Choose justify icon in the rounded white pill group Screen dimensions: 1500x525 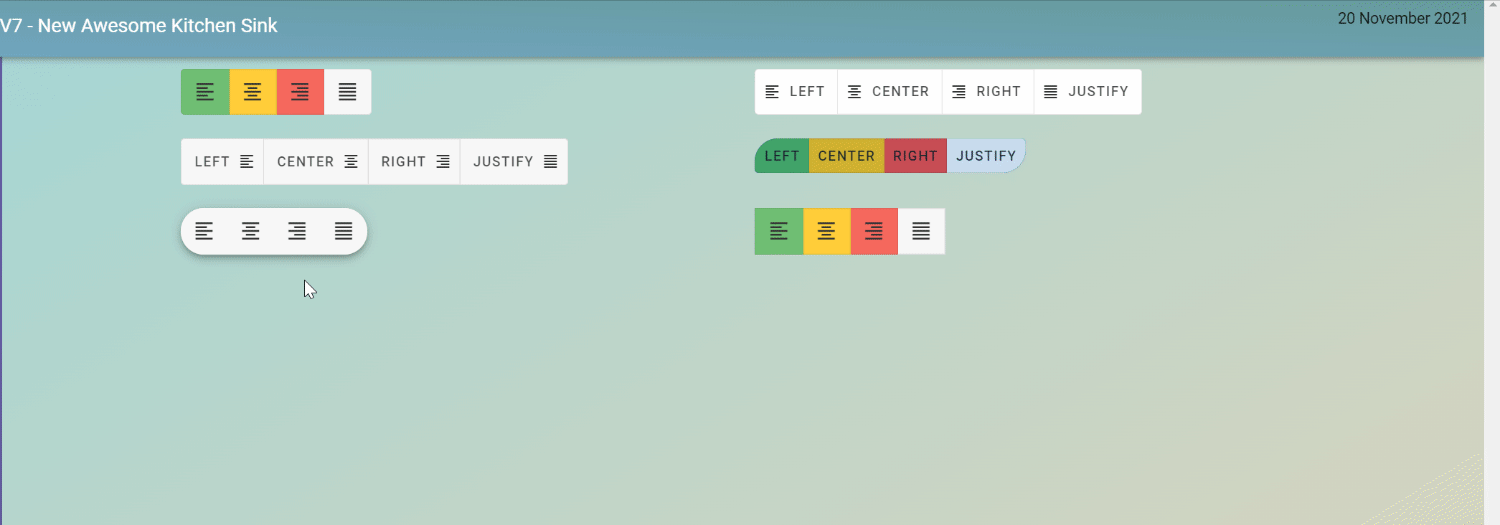(344, 232)
